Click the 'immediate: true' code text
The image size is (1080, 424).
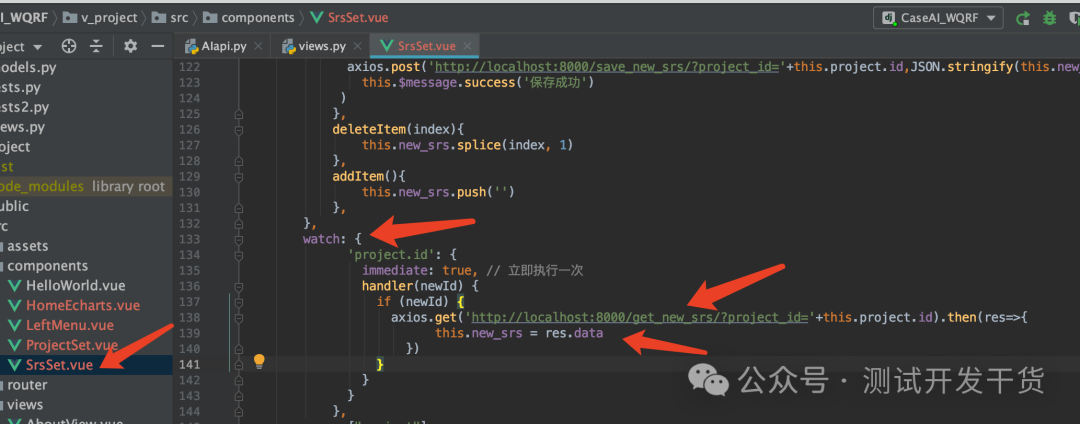pyautogui.click(x=417, y=271)
